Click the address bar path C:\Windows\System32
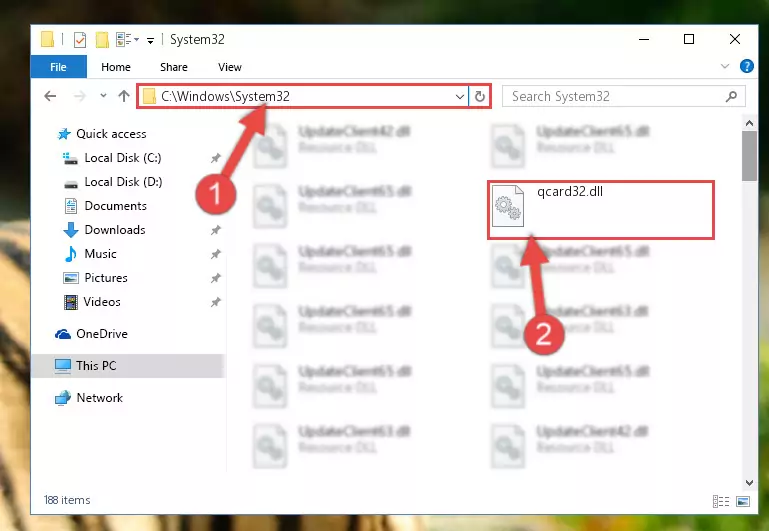 [226, 96]
